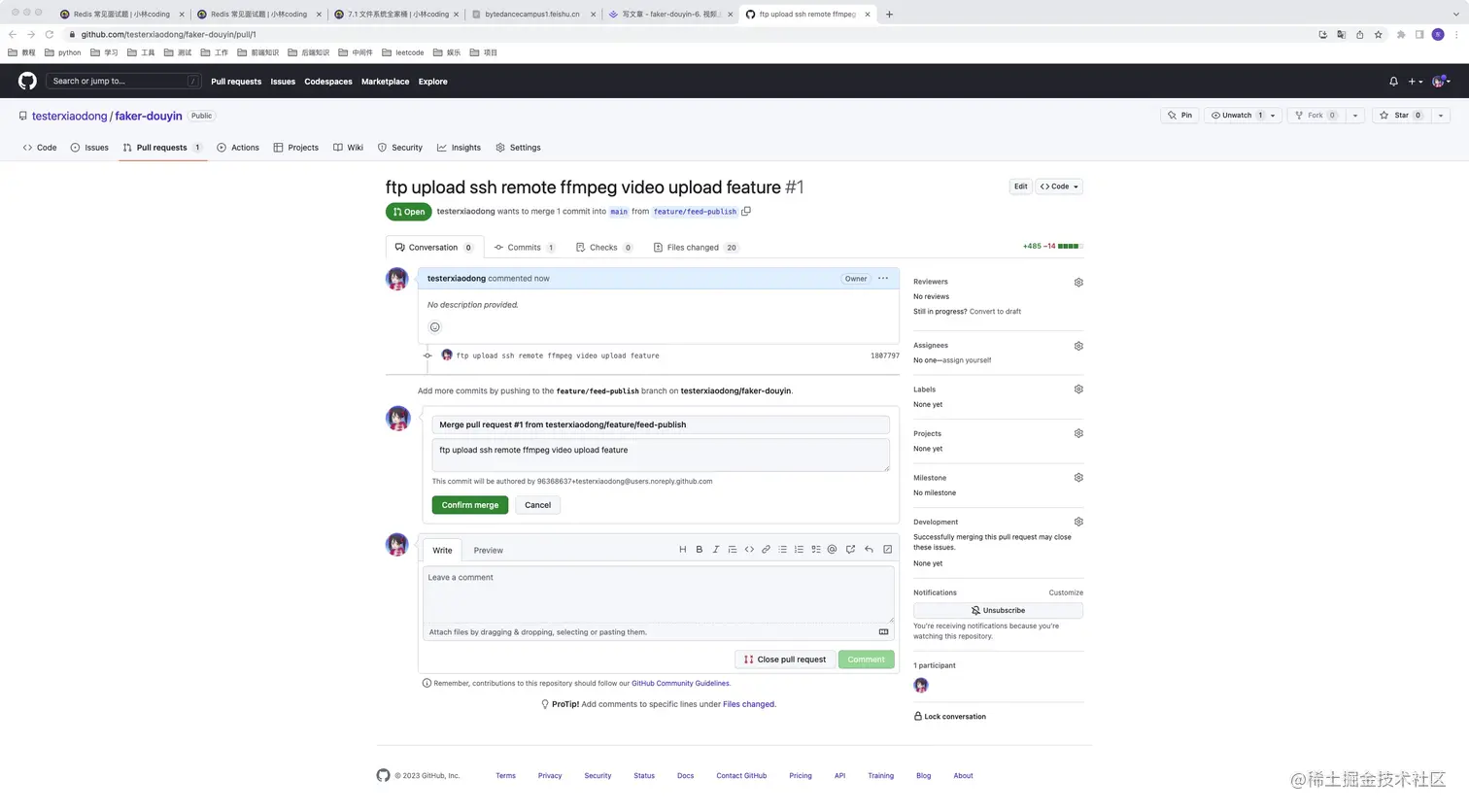Image resolution: width=1469 pixels, height=812 pixels.
Task: Insert code formatting in the comment
Action: 749,550
